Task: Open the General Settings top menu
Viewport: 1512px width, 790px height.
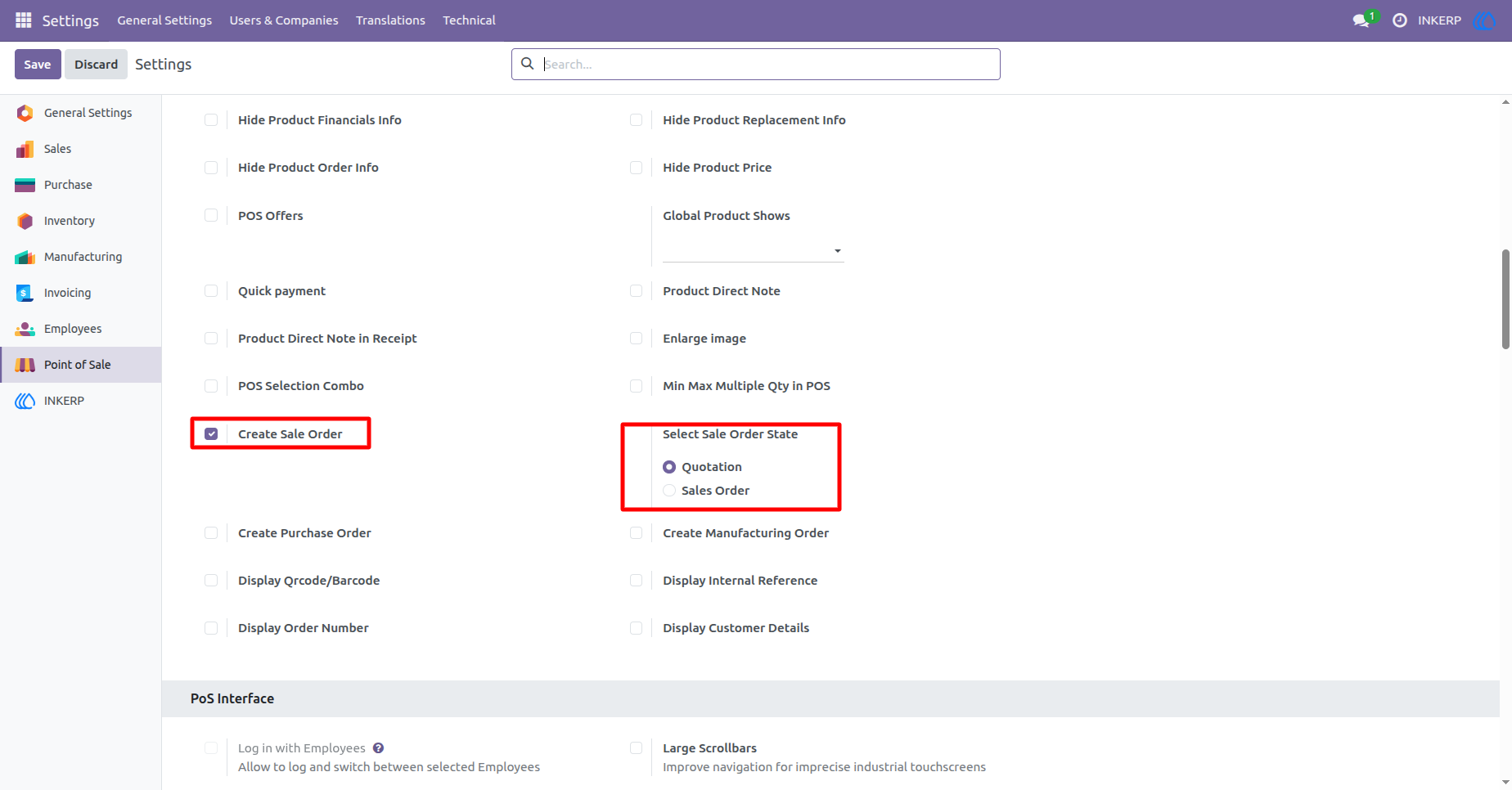Action: point(164,20)
